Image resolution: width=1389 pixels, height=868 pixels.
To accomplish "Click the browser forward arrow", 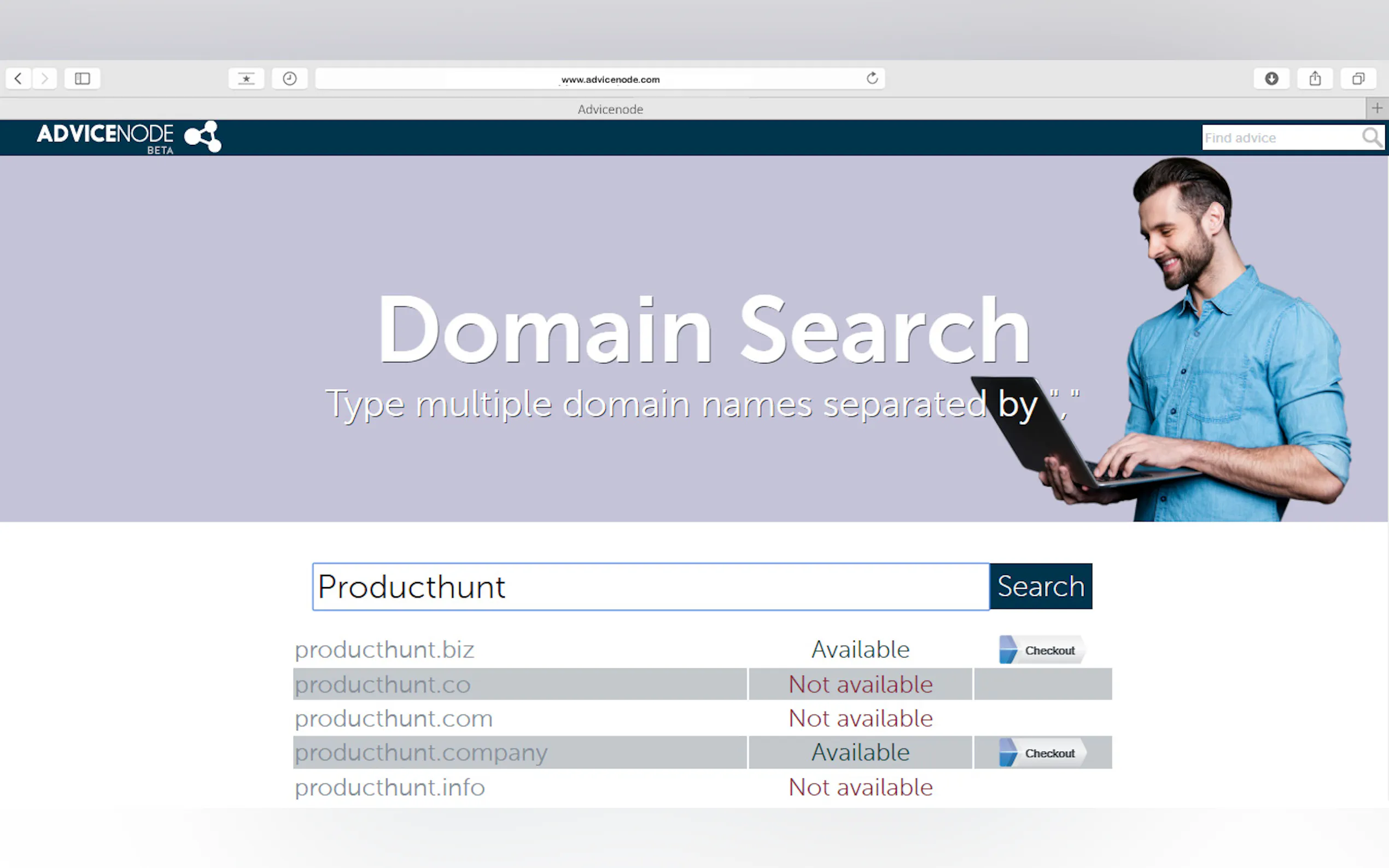I will click(x=45, y=79).
